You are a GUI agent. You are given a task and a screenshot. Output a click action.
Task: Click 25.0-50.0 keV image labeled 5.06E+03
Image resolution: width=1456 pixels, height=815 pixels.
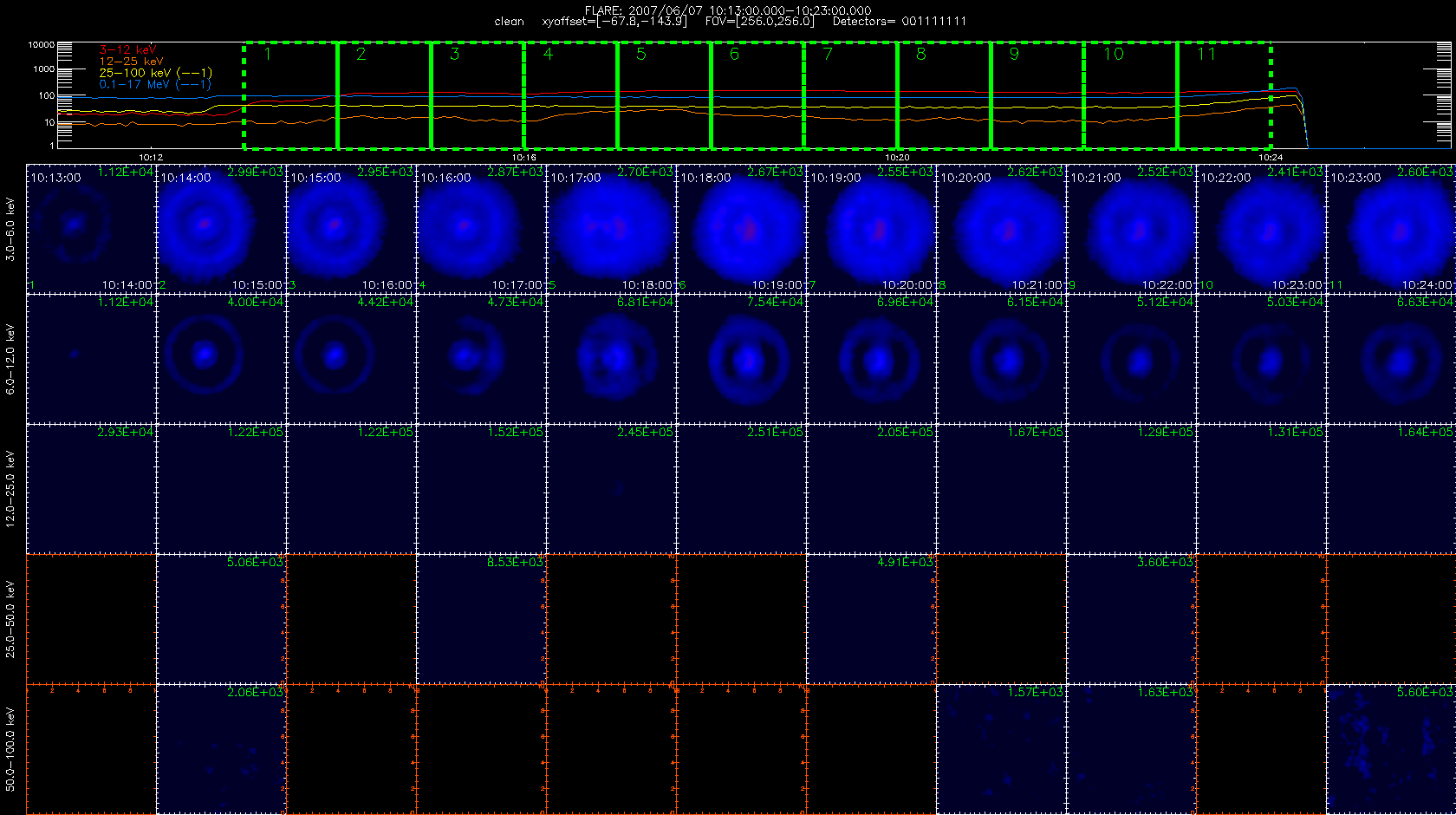click(x=222, y=619)
